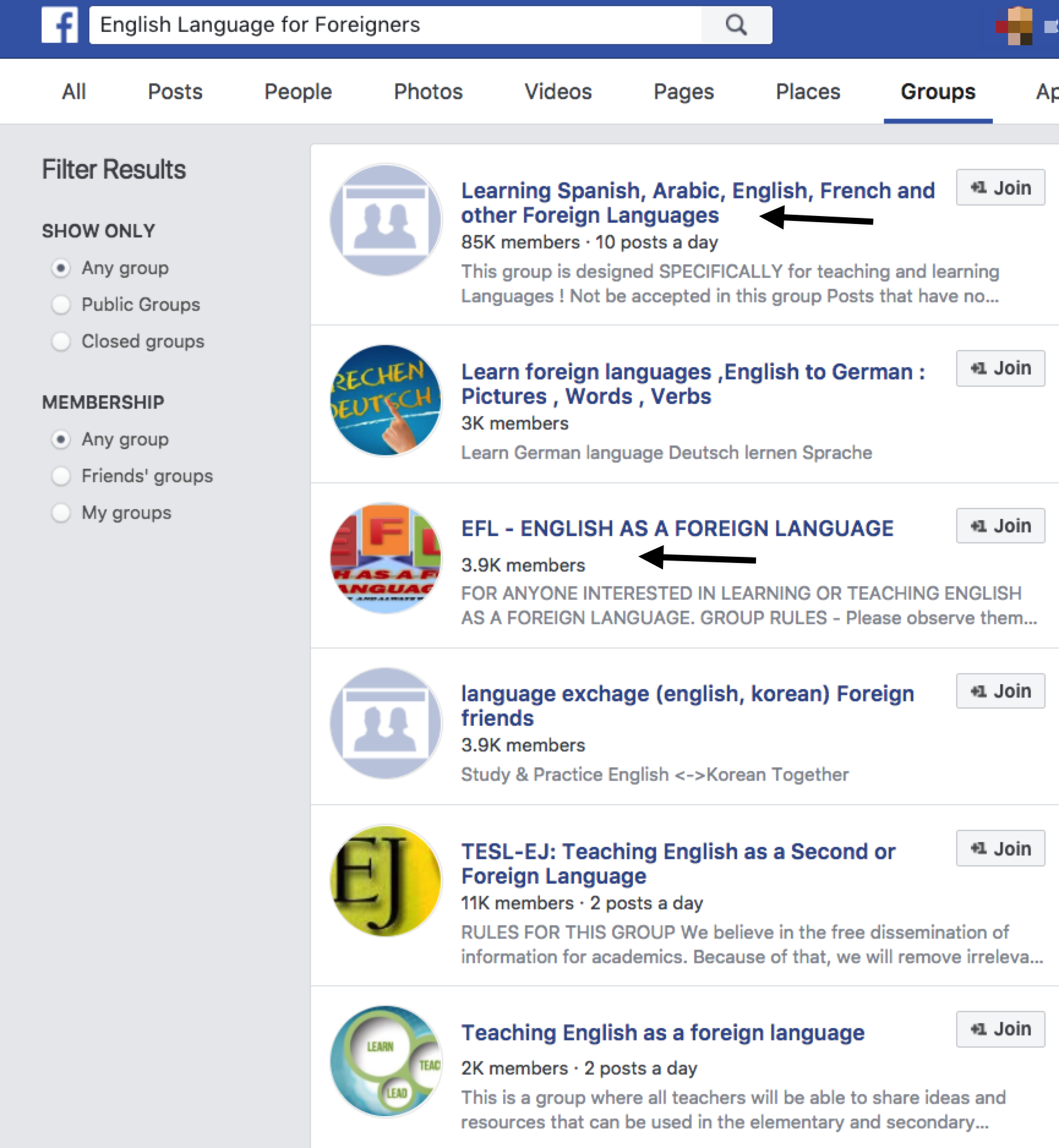Click '2K members · 2 posts a day'

[x=579, y=1068]
